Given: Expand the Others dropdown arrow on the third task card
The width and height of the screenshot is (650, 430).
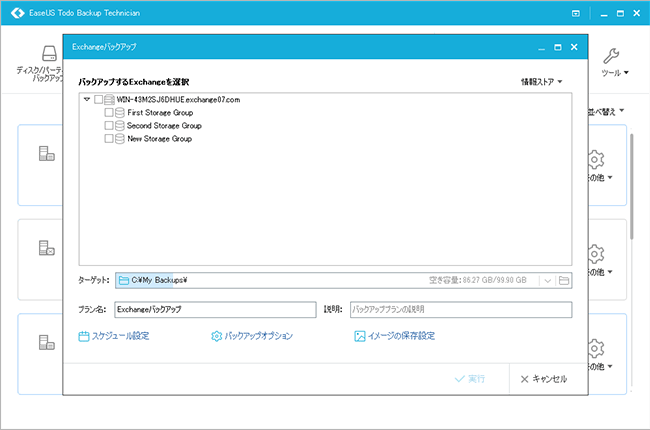Looking at the screenshot, I should click(610, 367).
